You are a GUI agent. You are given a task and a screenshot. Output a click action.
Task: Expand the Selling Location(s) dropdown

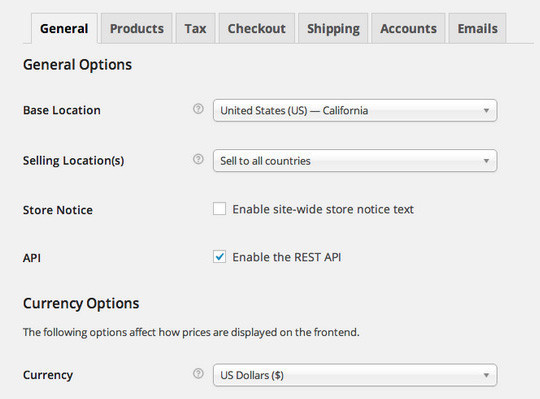coord(355,161)
